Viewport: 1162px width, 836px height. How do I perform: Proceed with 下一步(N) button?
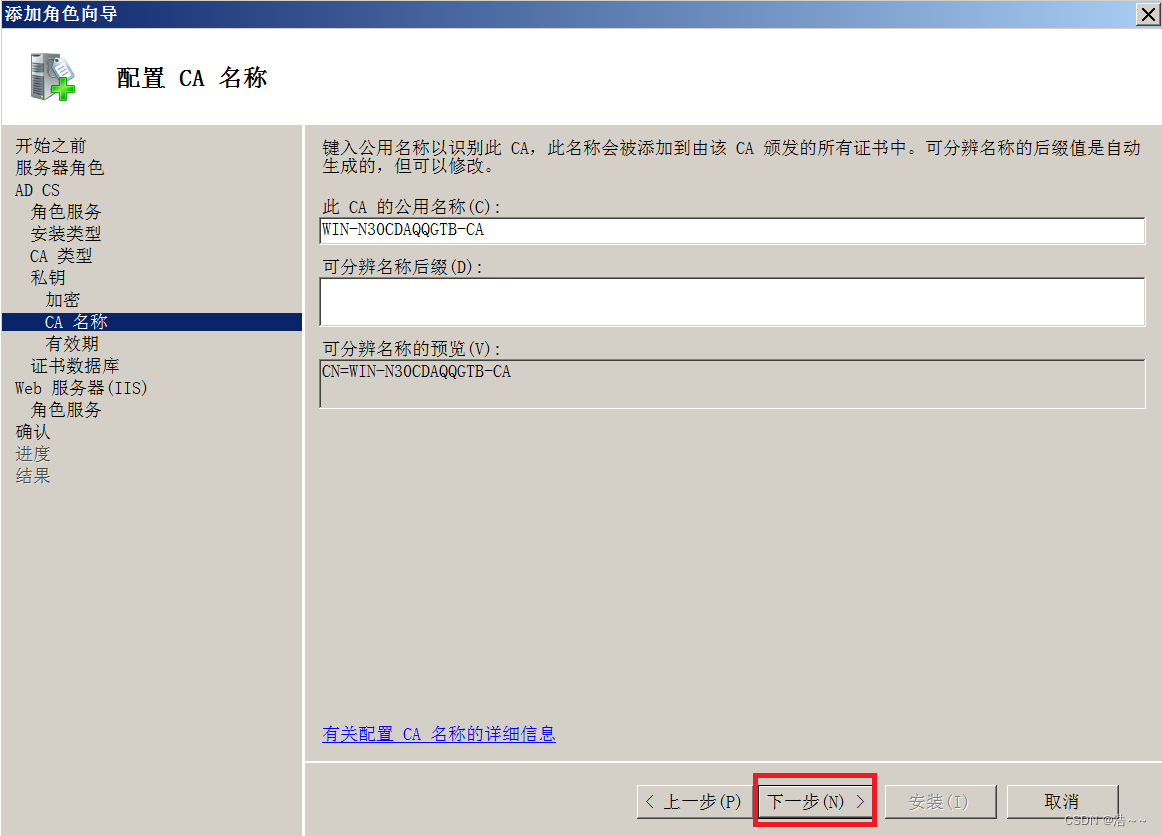point(815,802)
